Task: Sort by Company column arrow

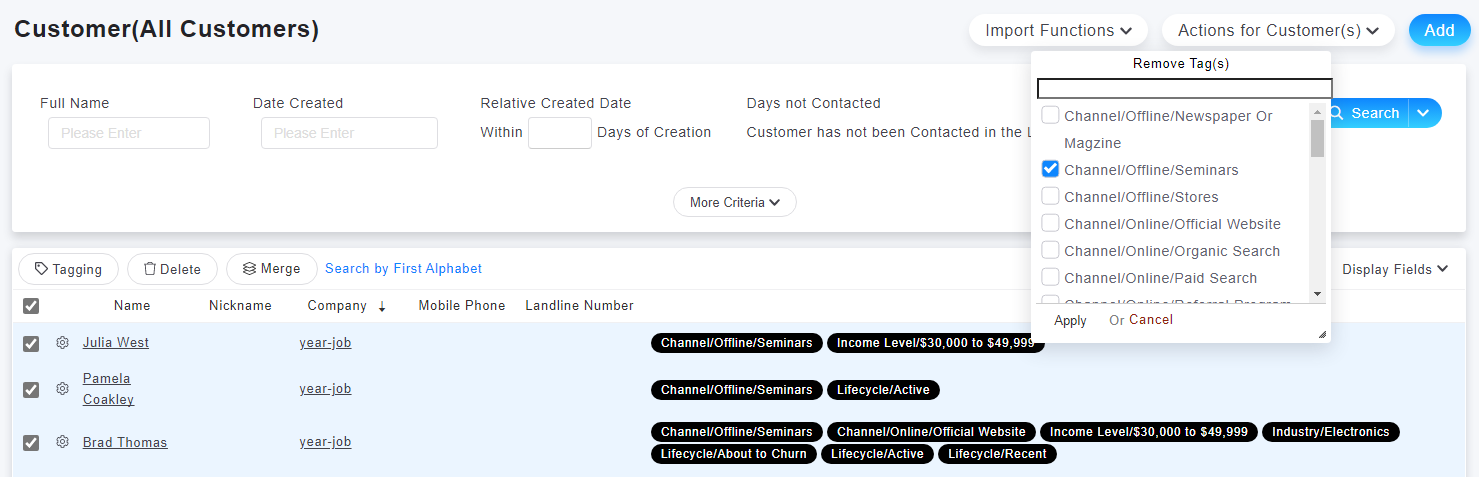Action: coord(382,306)
